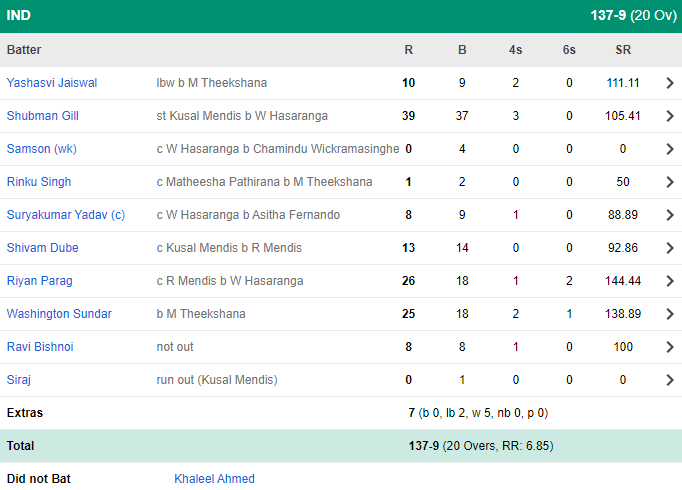Expand Yashasvi Jaiswal's row chevron
The image size is (682, 490).
670,83
